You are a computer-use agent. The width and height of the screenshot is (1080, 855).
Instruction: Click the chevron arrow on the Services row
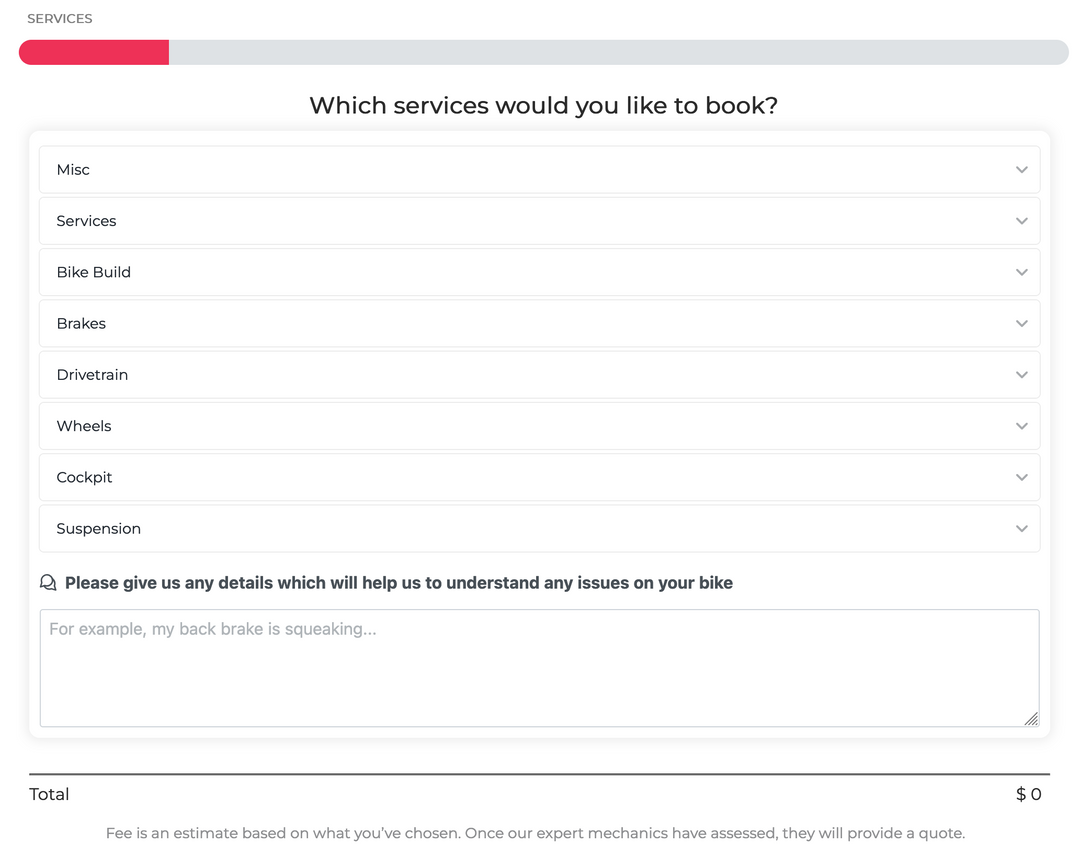click(1021, 221)
